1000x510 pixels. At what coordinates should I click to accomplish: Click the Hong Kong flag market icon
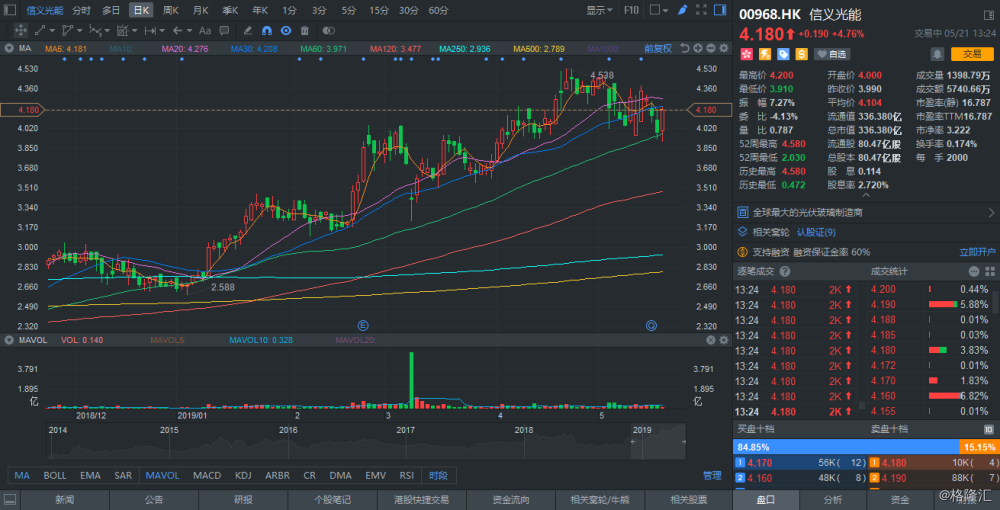[x=746, y=54]
